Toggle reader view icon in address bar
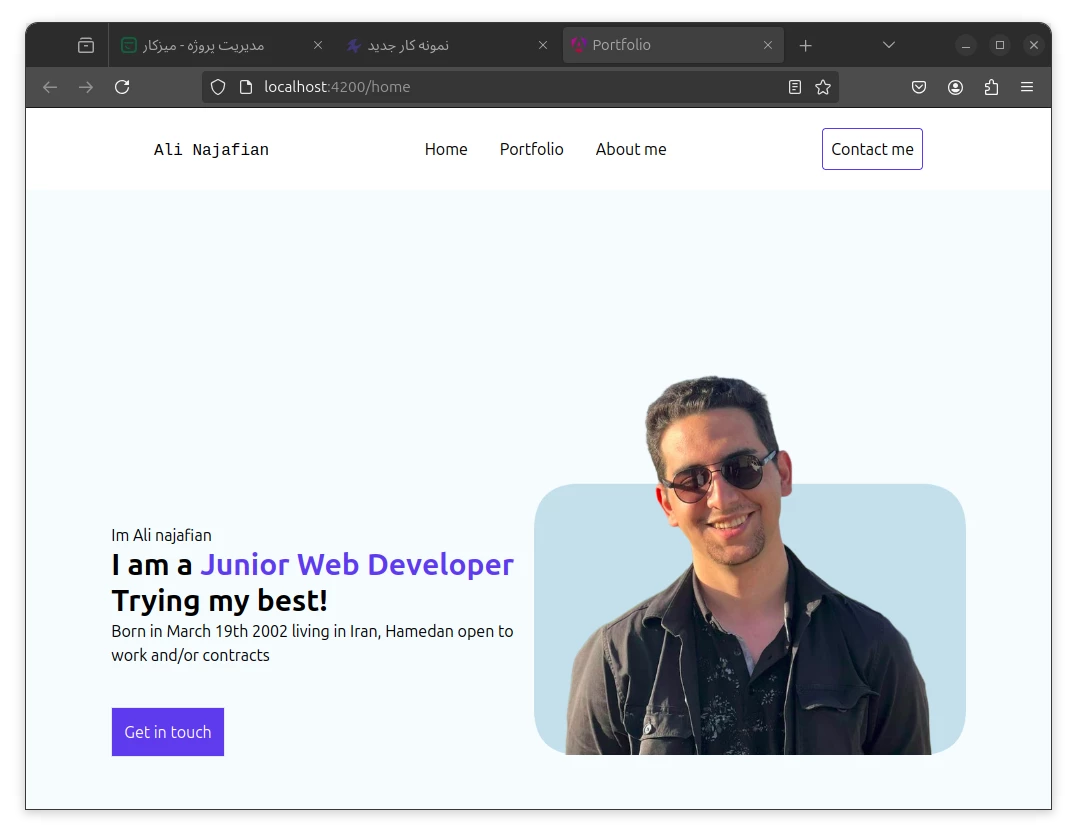1077x838 pixels. click(795, 87)
